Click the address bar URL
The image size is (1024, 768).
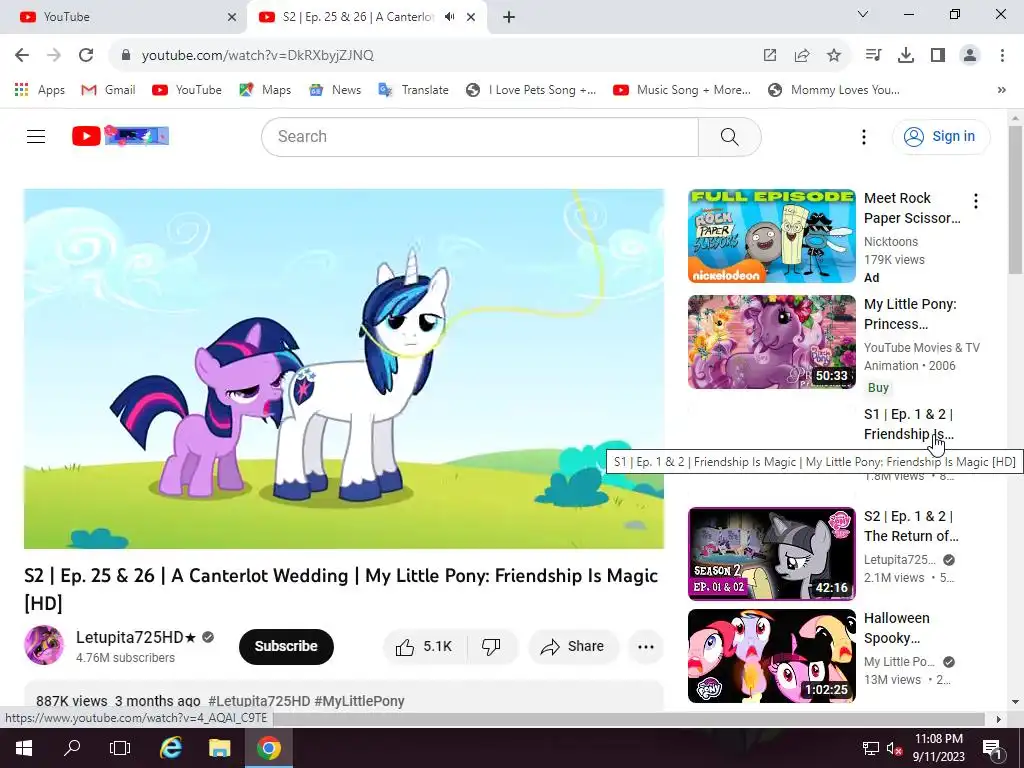(x=257, y=56)
